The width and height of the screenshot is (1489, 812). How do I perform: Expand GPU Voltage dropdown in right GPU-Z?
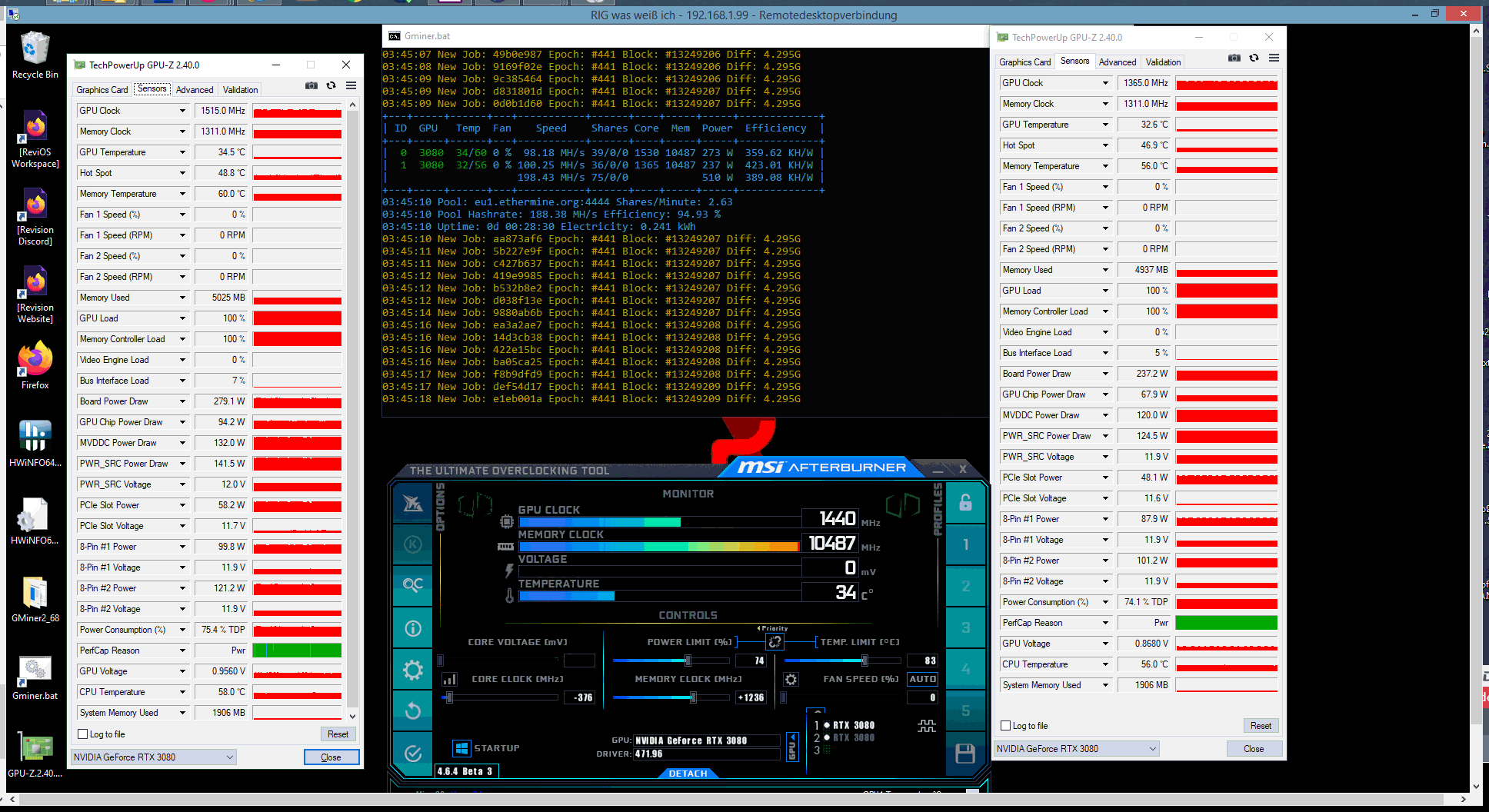point(1105,644)
